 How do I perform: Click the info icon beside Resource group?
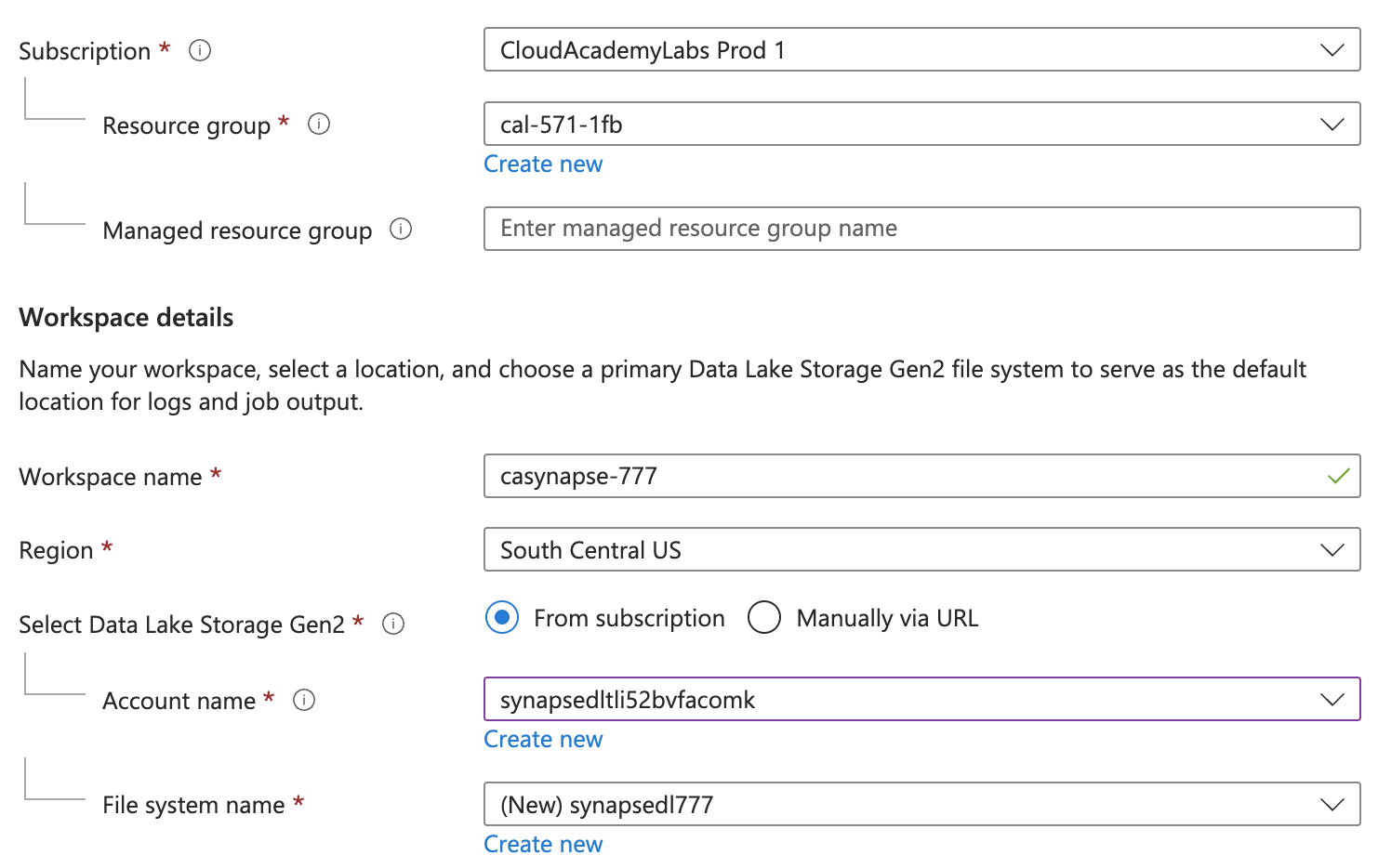[319, 124]
